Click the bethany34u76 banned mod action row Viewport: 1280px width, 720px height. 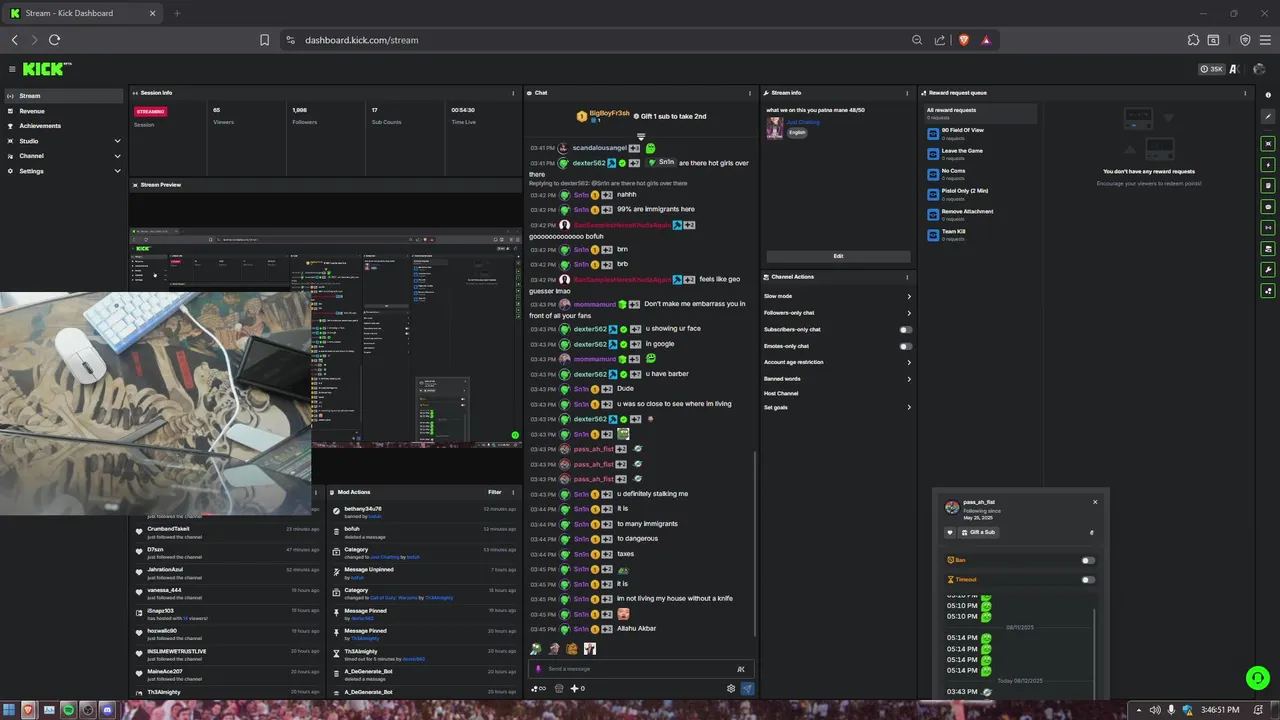(424, 512)
